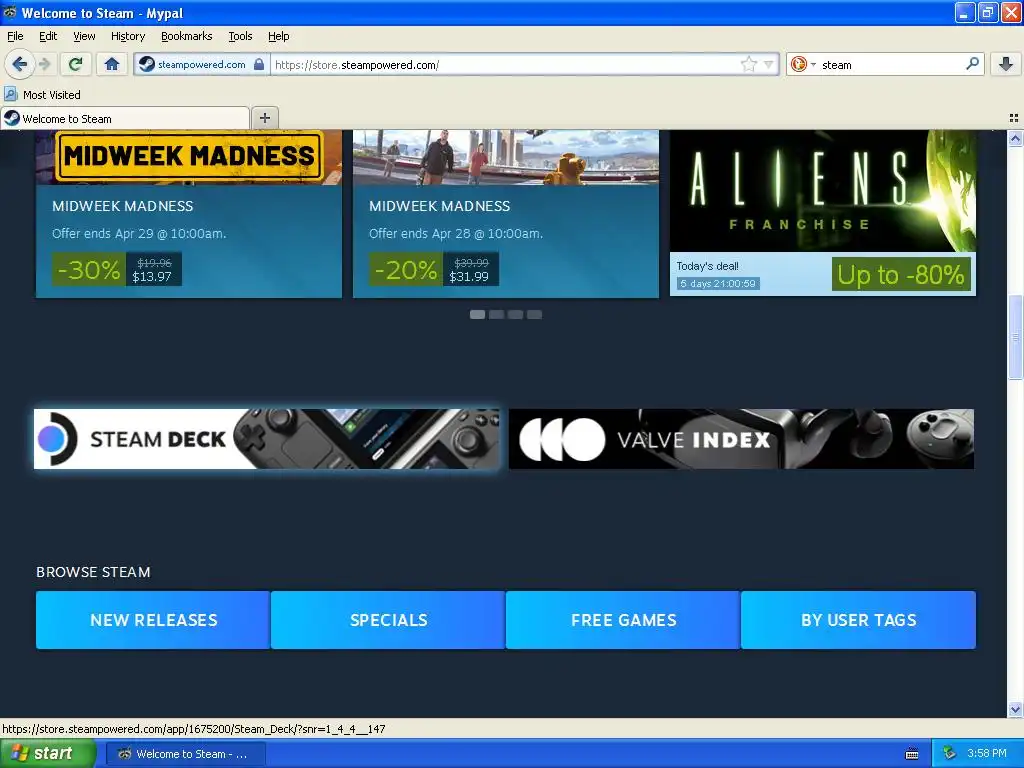Open the -30% Midweek Madness price box
Screen dimensions: 1024x768
pyautogui.click(x=117, y=269)
